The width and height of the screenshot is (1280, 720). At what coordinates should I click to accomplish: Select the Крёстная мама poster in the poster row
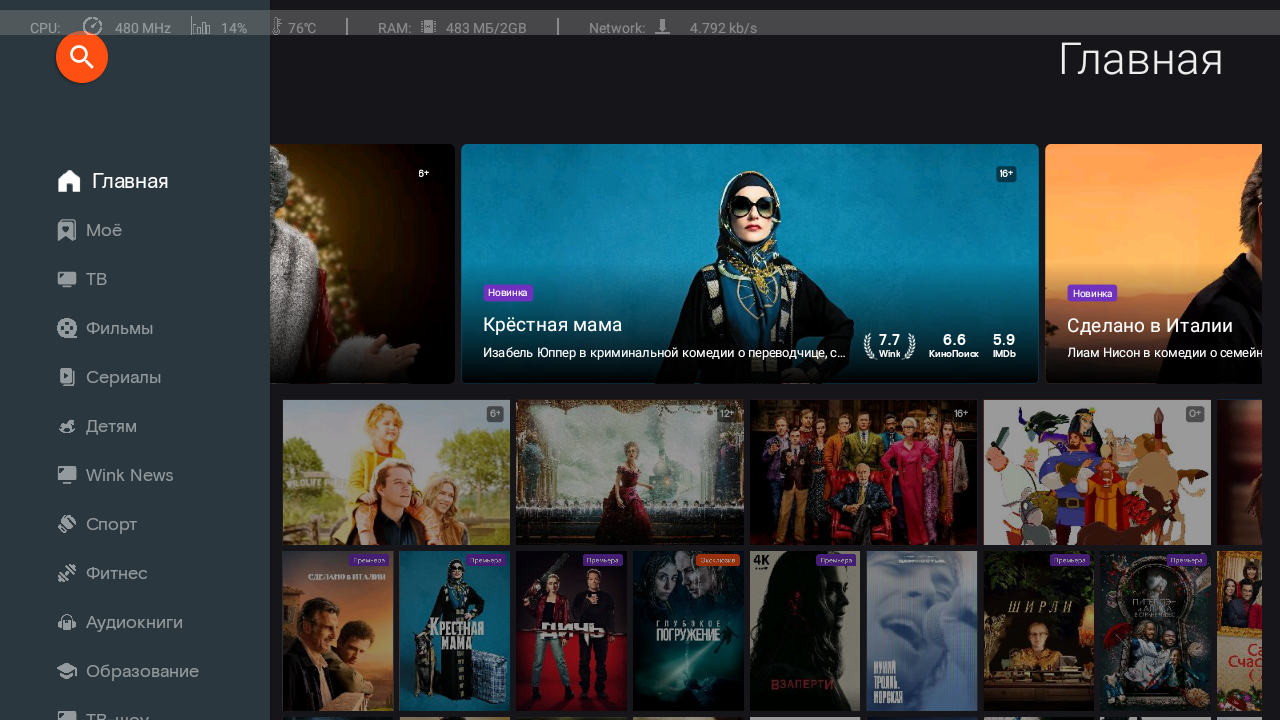[x=455, y=631]
